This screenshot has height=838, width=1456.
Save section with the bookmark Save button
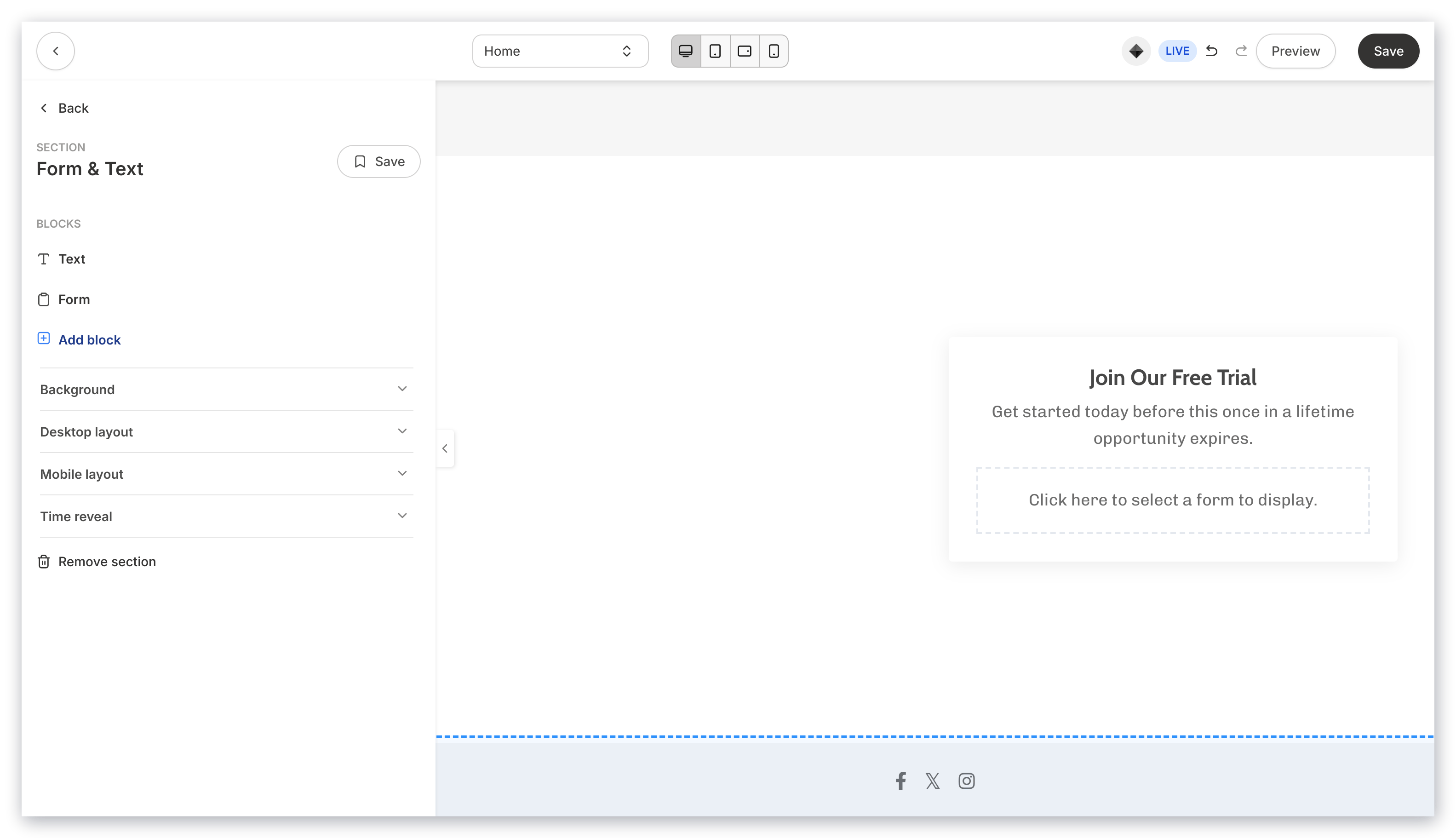378,161
